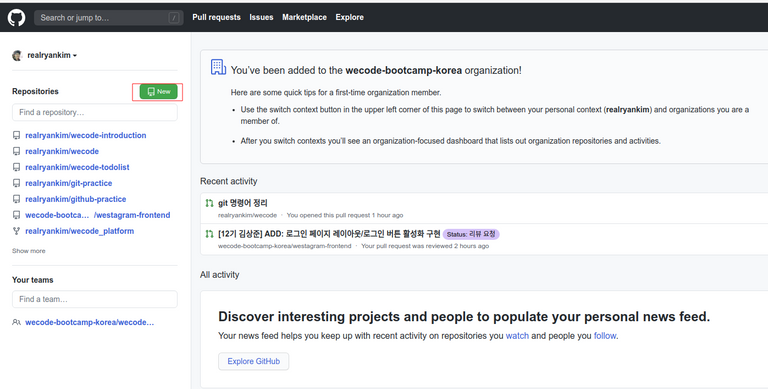Click the All activity heading
The height and width of the screenshot is (389, 768).
pyautogui.click(x=219, y=275)
